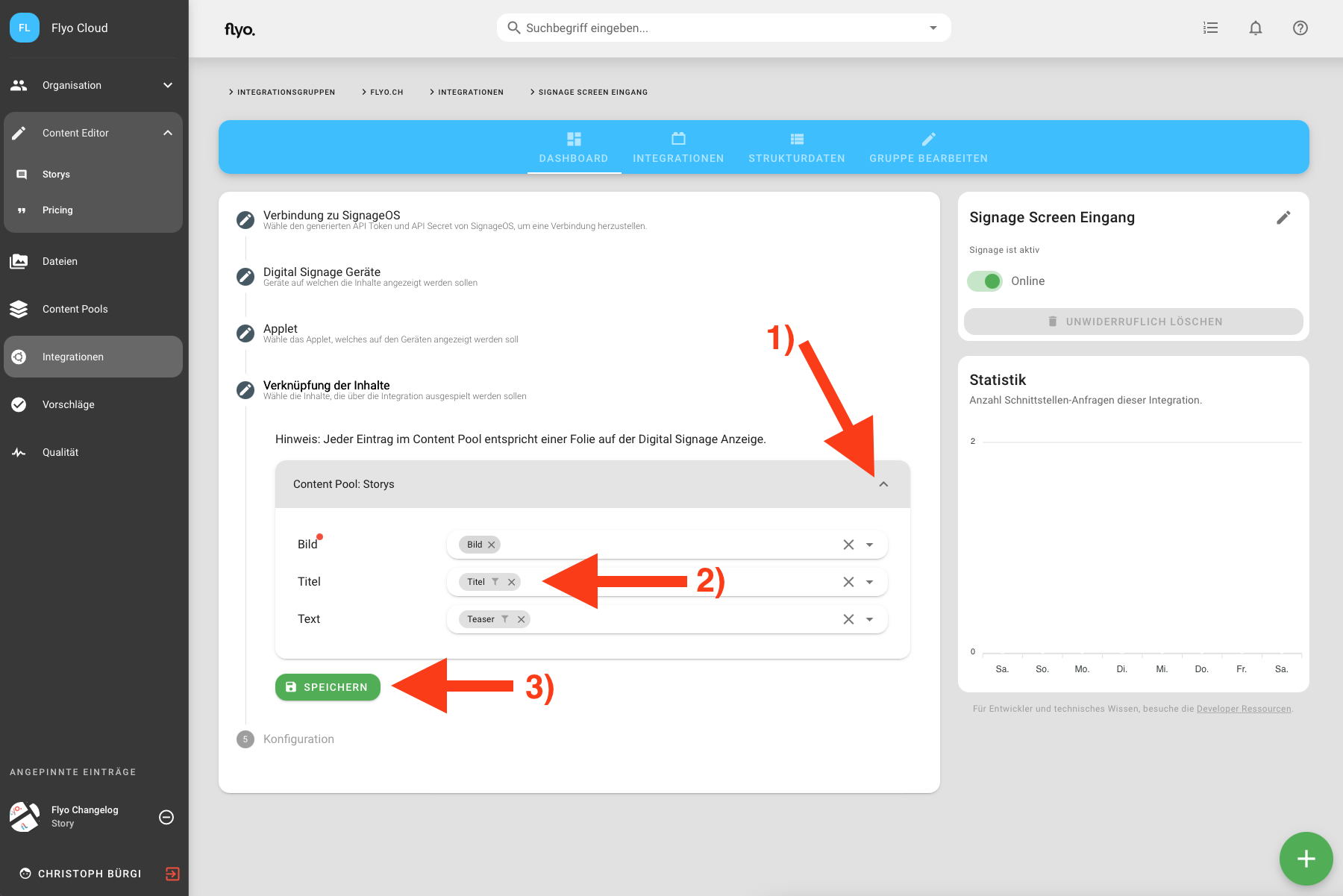Open filter on Teaser chip
1343x896 pixels.
505,618
